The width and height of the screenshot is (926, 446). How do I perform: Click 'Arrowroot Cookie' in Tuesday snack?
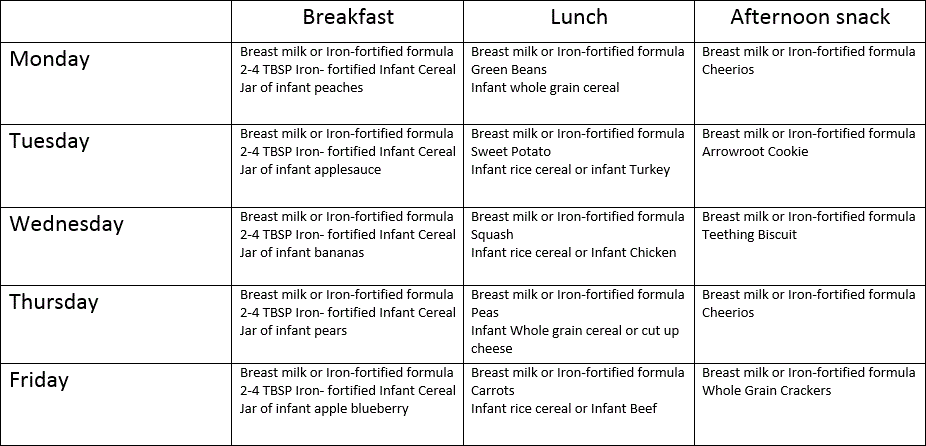coord(755,152)
